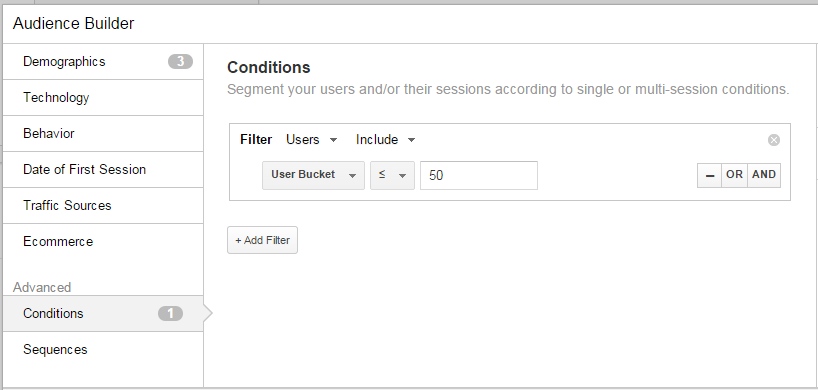
Task: Open the Include dropdown
Action: 386,140
